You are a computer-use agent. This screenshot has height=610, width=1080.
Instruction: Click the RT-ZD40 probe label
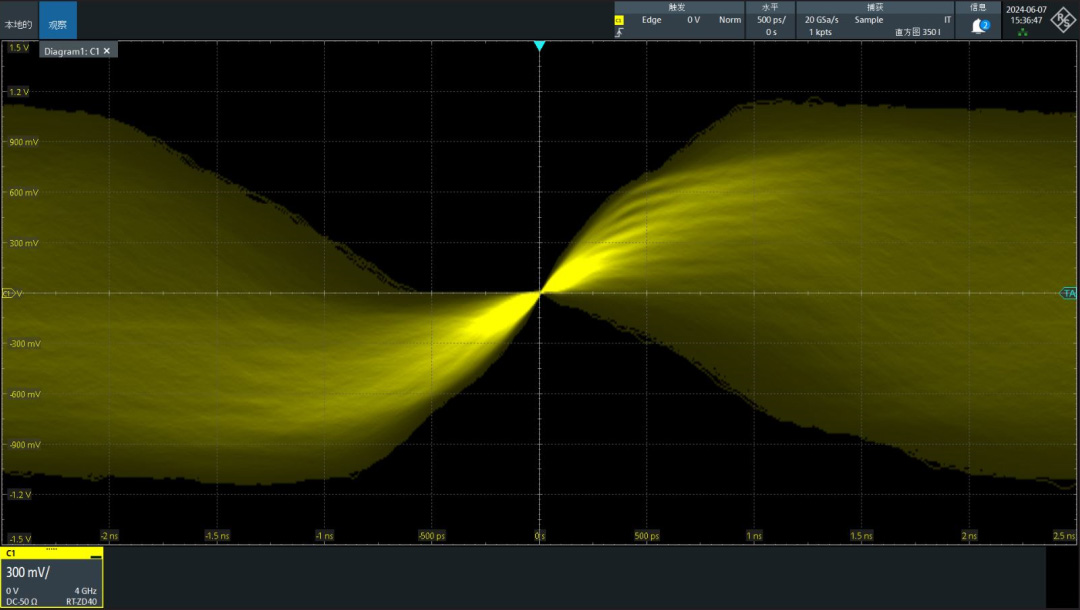coord(81,602)
